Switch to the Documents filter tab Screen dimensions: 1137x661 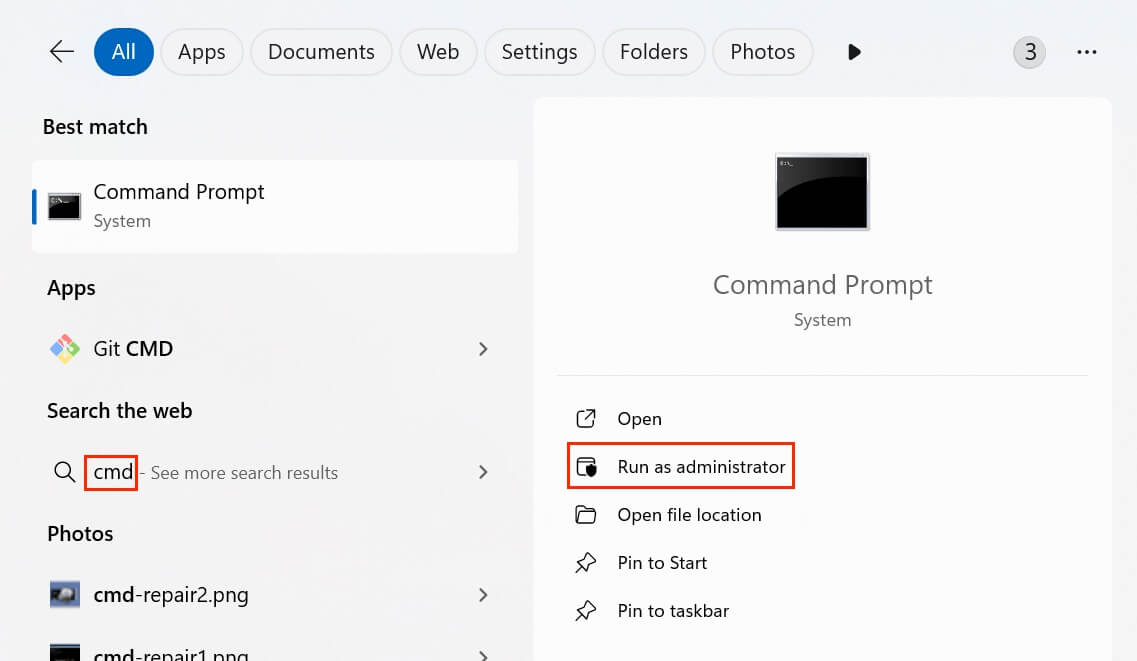(320, 51)
